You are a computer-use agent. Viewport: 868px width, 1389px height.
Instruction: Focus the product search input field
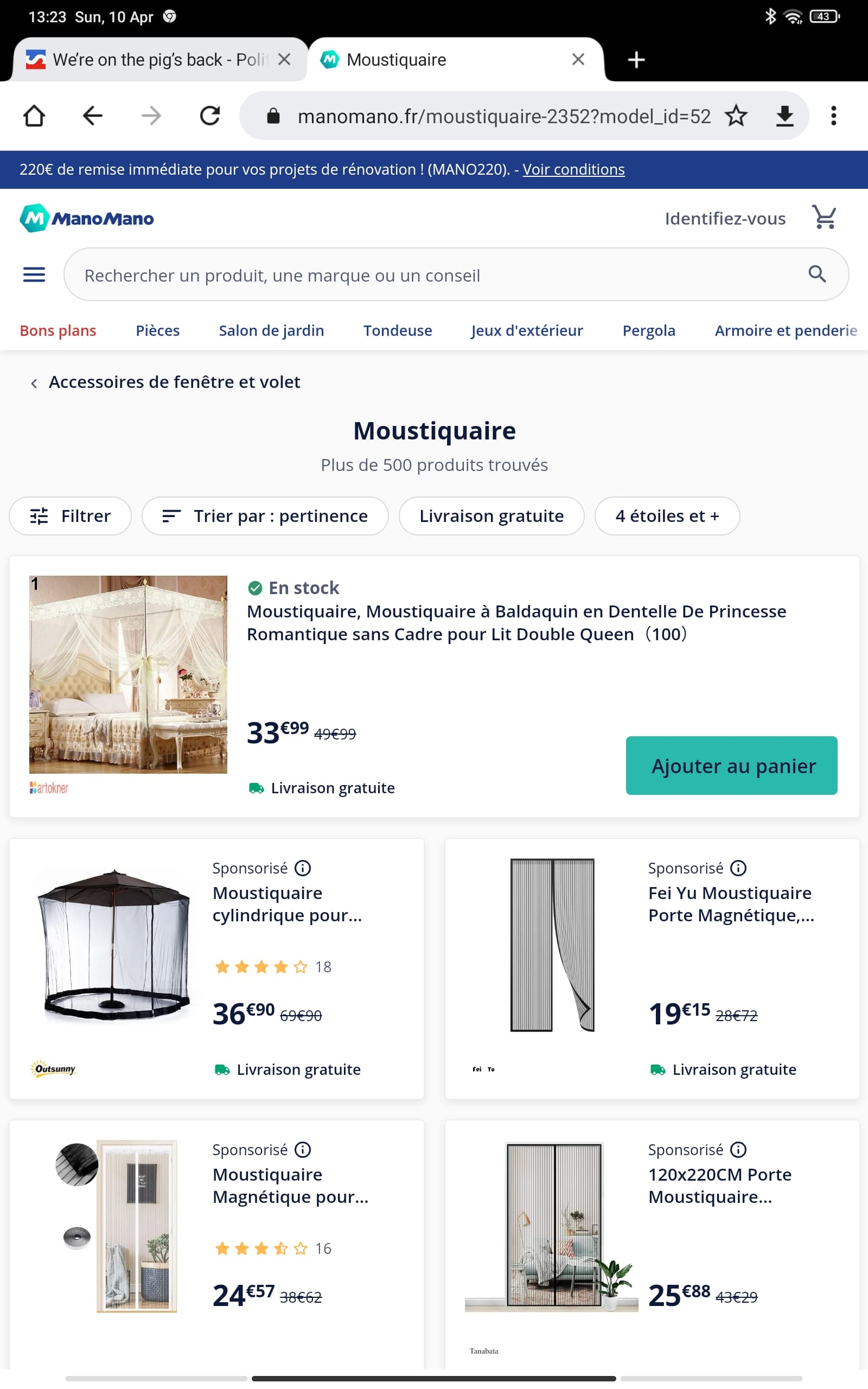click(436, 275)
